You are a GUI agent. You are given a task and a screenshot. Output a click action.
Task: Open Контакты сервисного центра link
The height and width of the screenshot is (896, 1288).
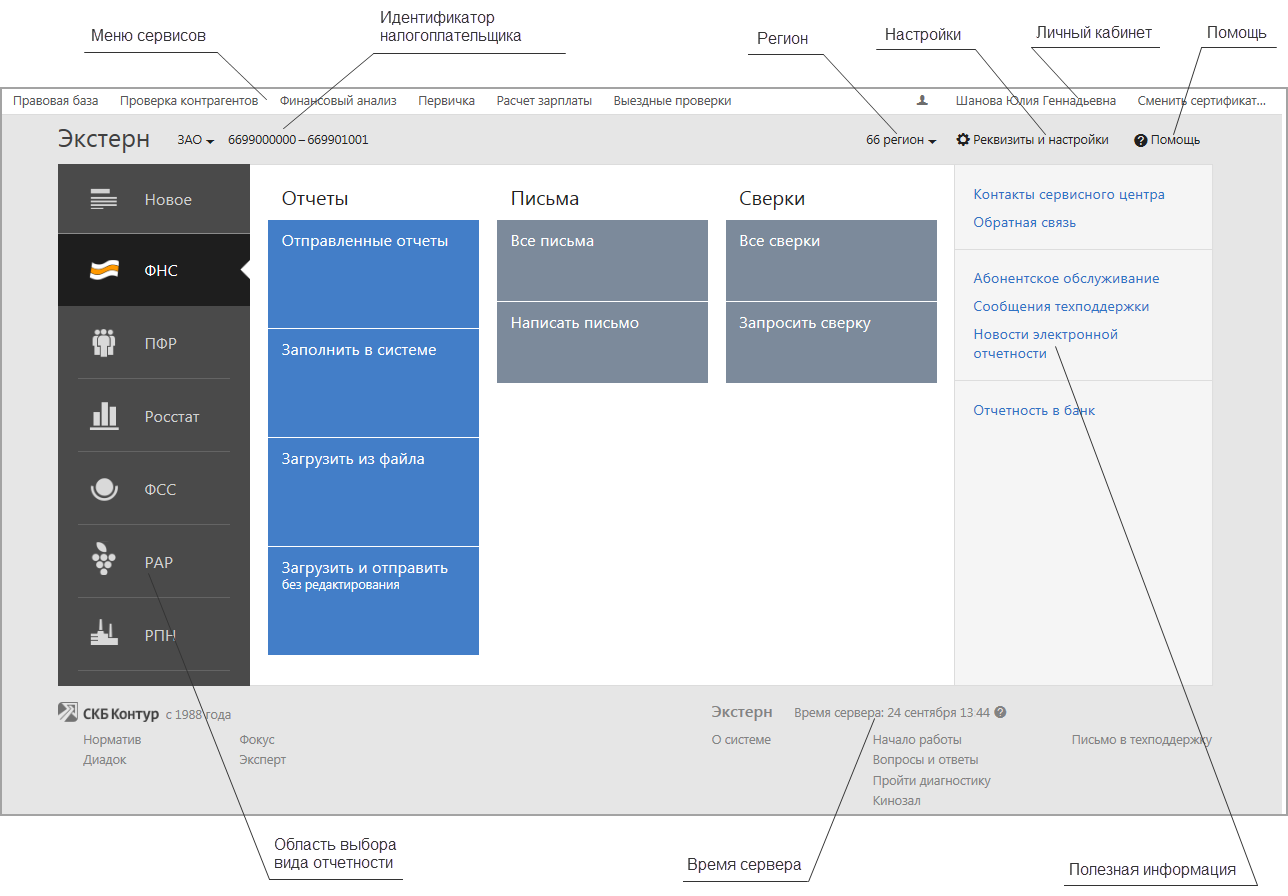(1069, 195)
